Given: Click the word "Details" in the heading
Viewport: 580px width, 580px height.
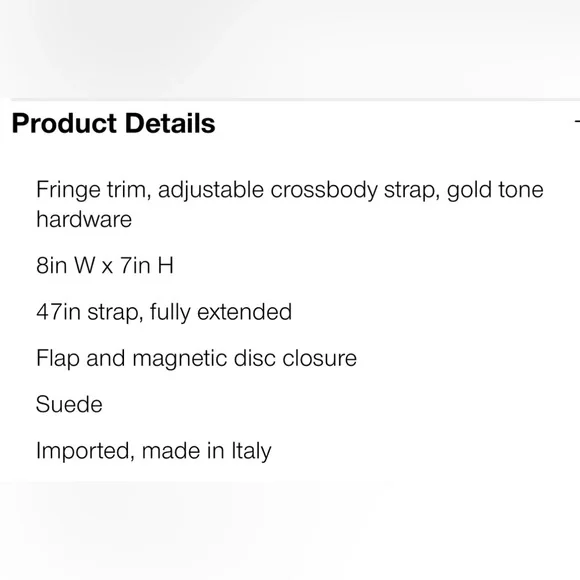Looking at the screenshot, I should pos(170,123).
